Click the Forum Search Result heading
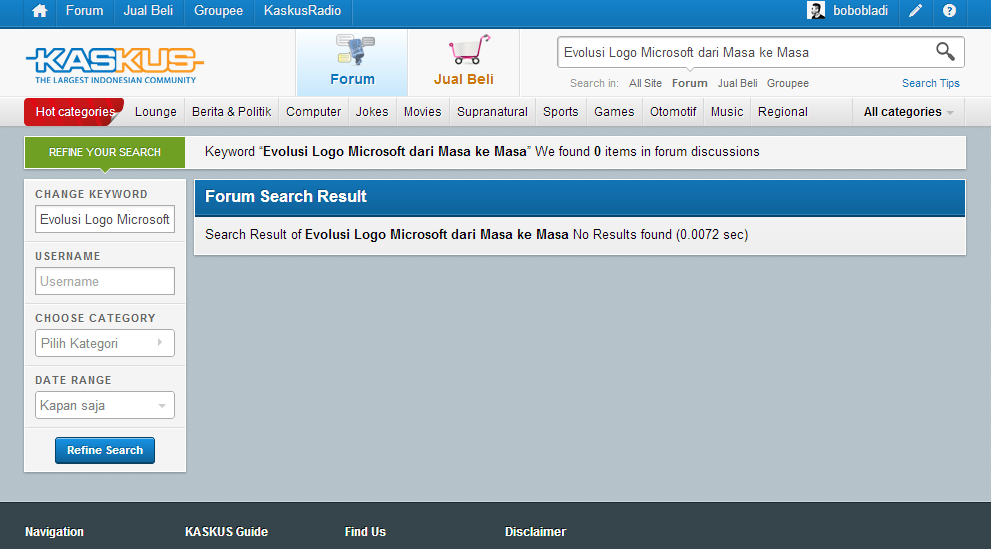 (286, 196)
